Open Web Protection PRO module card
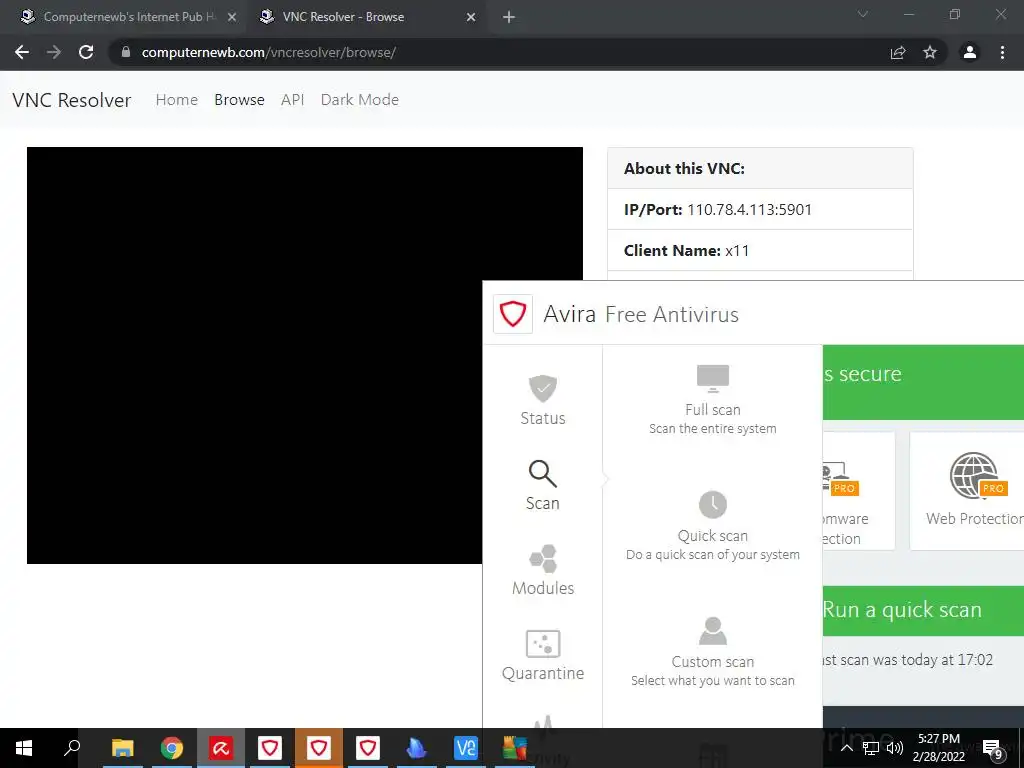1024x768 pixels. tap(967, 490)
